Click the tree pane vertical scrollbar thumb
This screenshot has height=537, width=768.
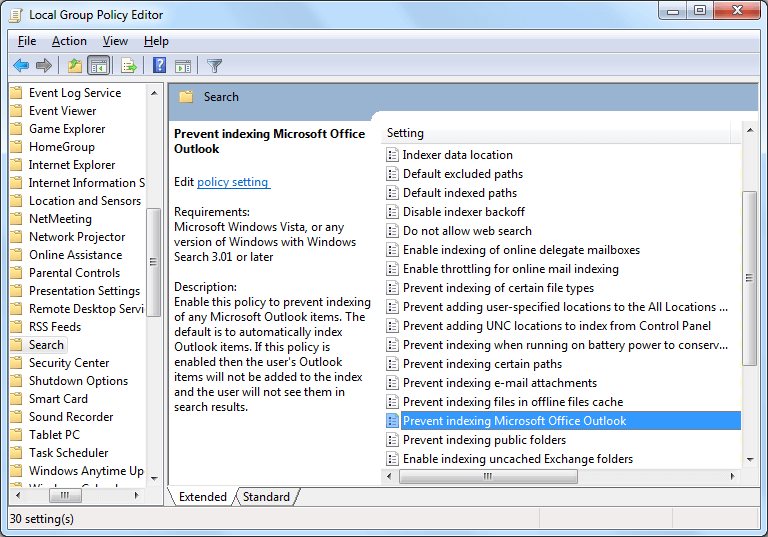pyautogui.click(x=153, y=262)
